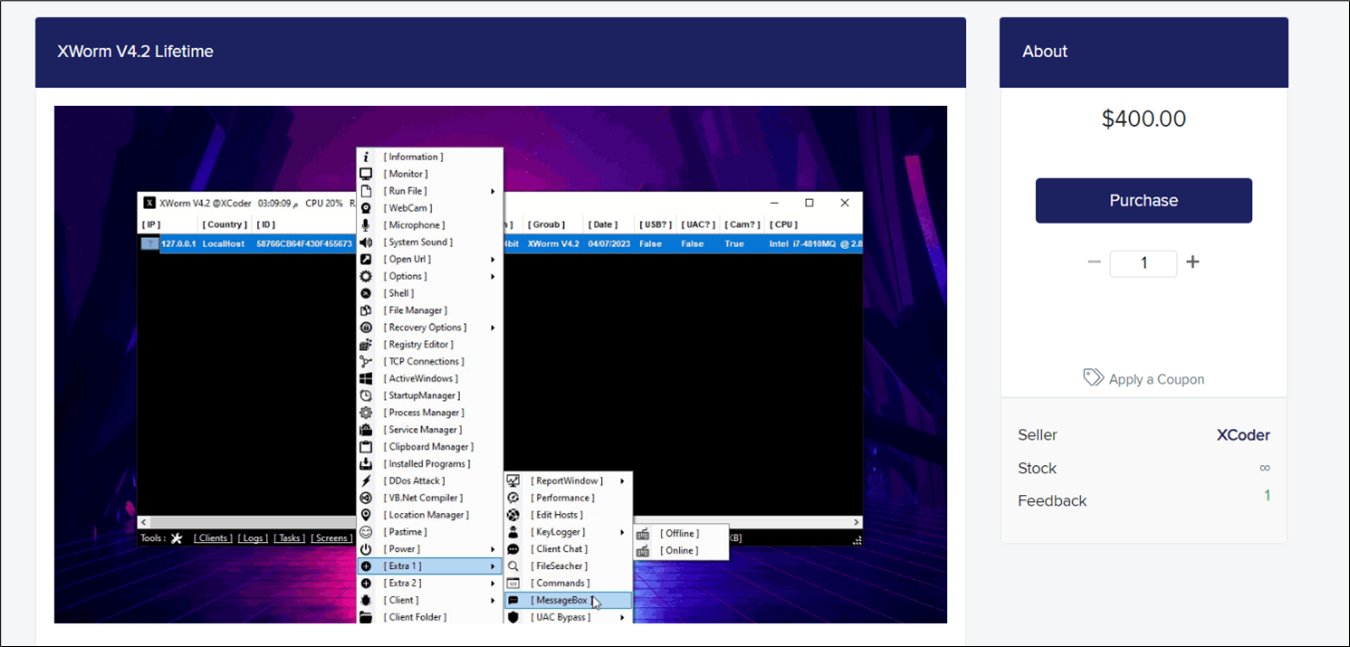Click the quantity increment plus control
Screen dimensions: 1350x647
pyautogui.click(x=1193, y=262)
